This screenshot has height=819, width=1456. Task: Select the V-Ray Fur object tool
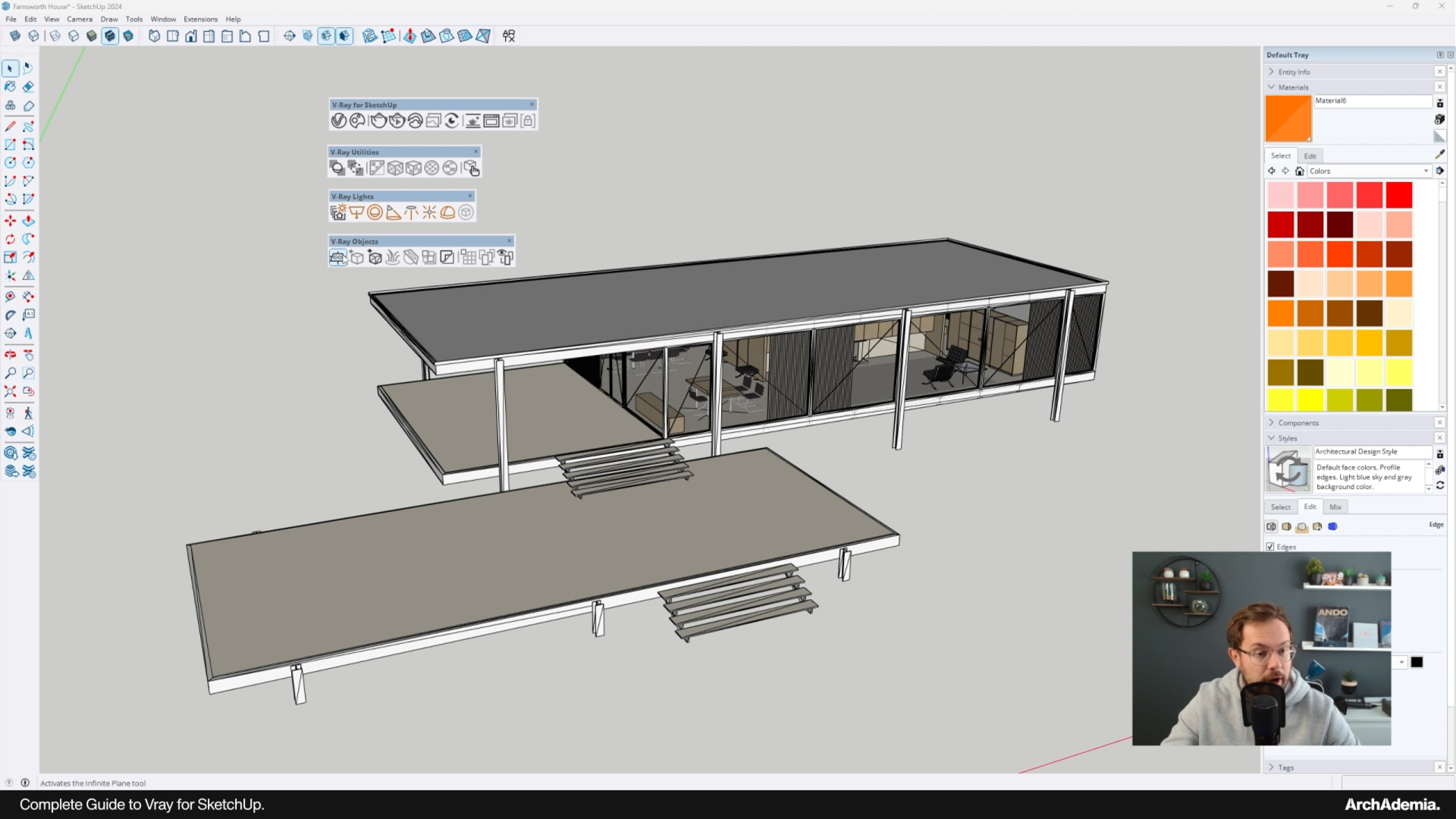393,258
